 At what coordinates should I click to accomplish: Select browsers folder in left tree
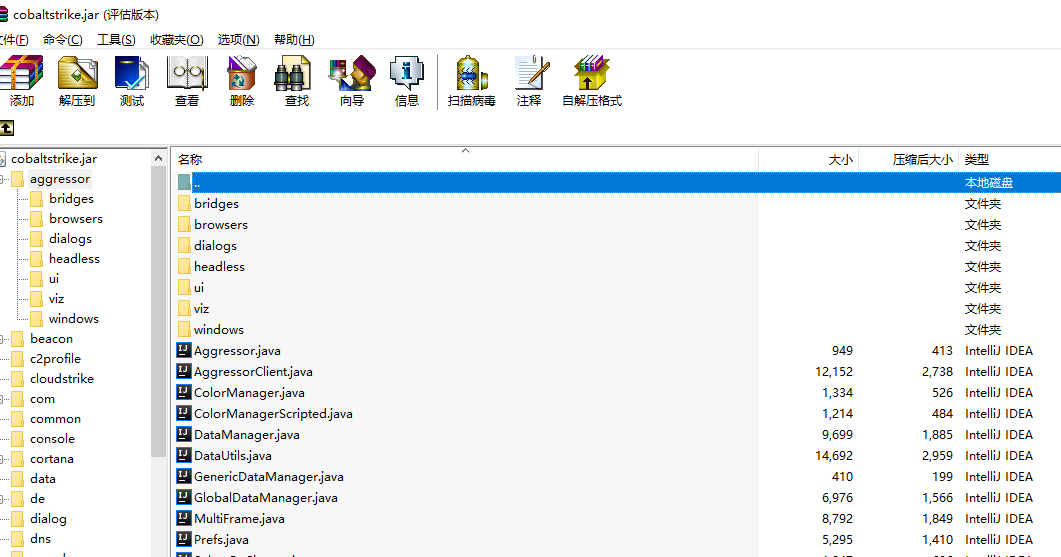tap(76, 219)
